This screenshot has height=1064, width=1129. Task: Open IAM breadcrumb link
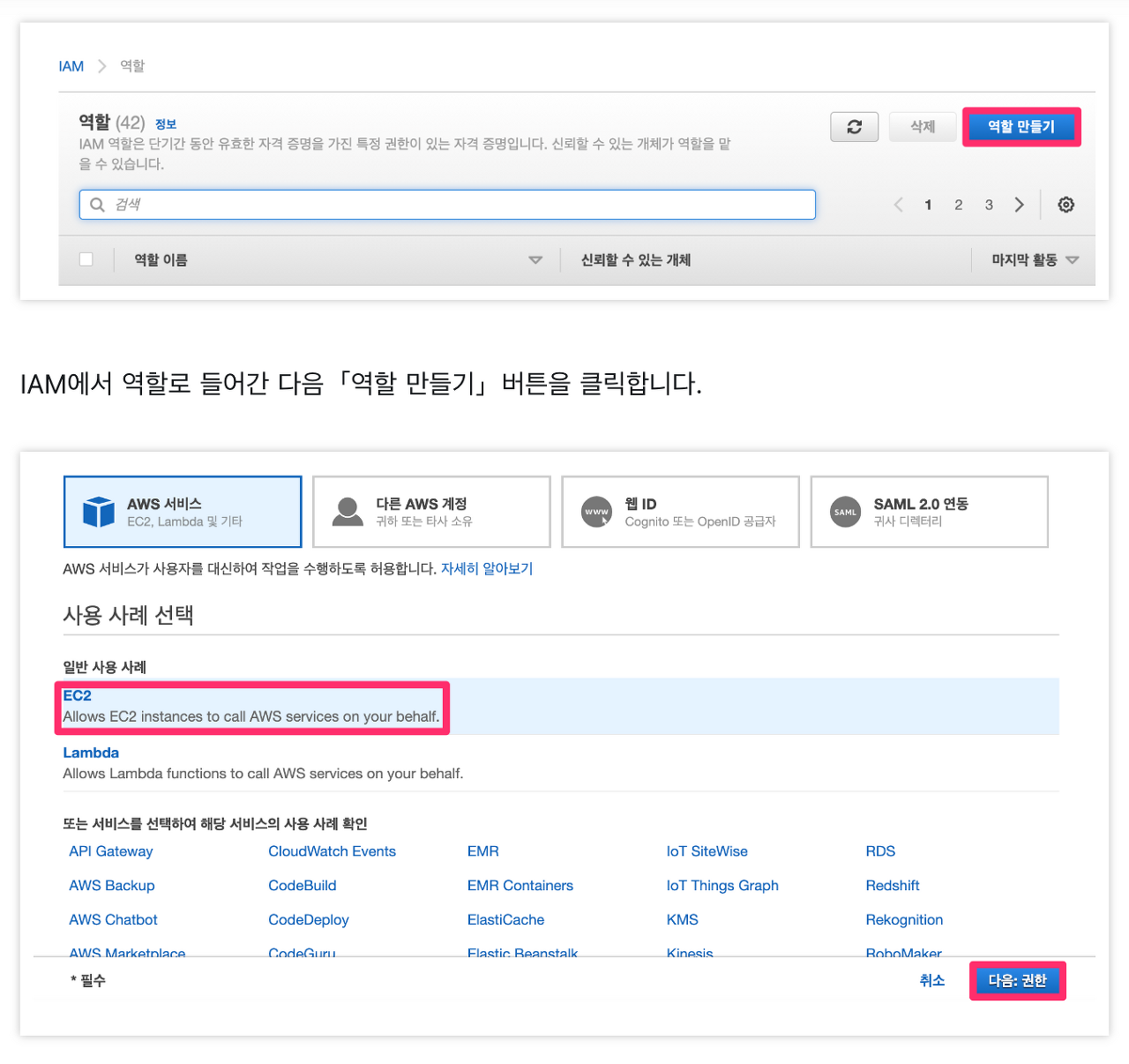coord(71,66)
